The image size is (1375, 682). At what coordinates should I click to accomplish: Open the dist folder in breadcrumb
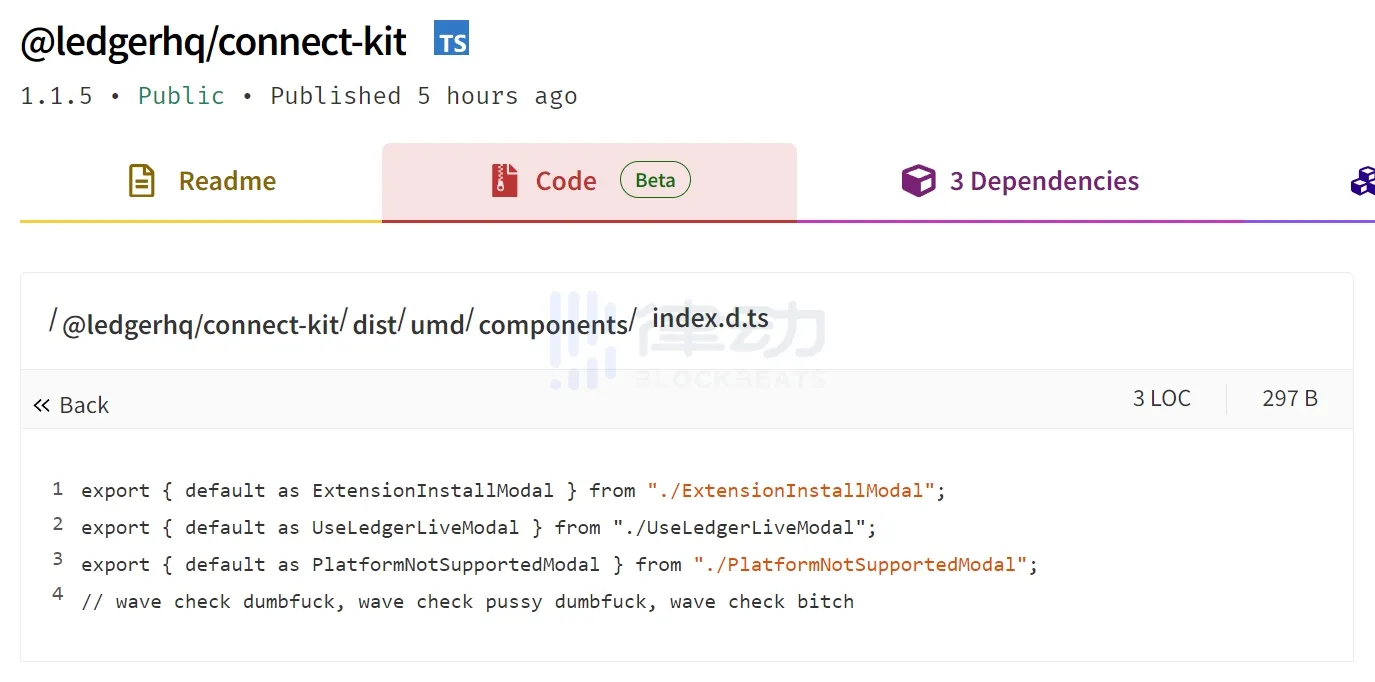[x=375, y=325]
